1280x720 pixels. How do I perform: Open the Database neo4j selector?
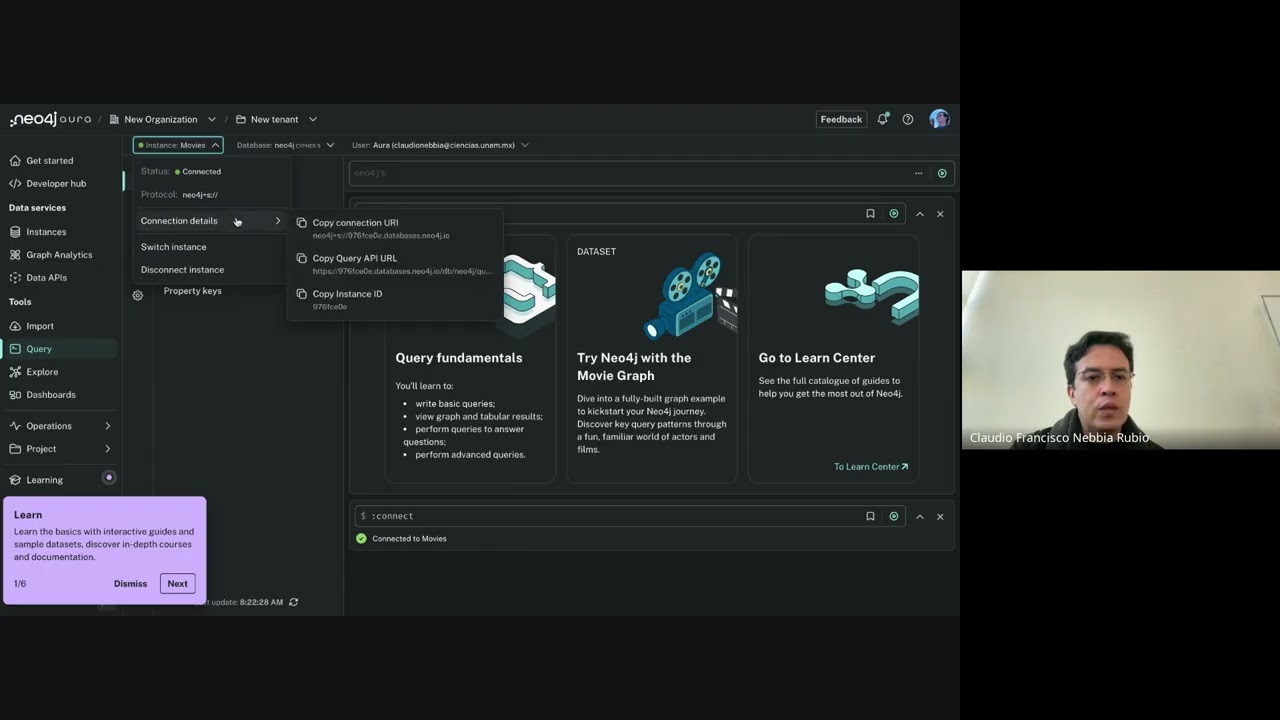285,145
